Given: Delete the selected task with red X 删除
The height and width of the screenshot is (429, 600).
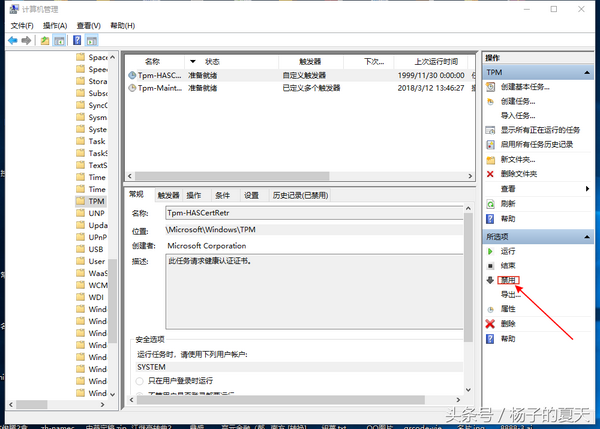Looking at the screenshot, I should [x=508, y=324].
